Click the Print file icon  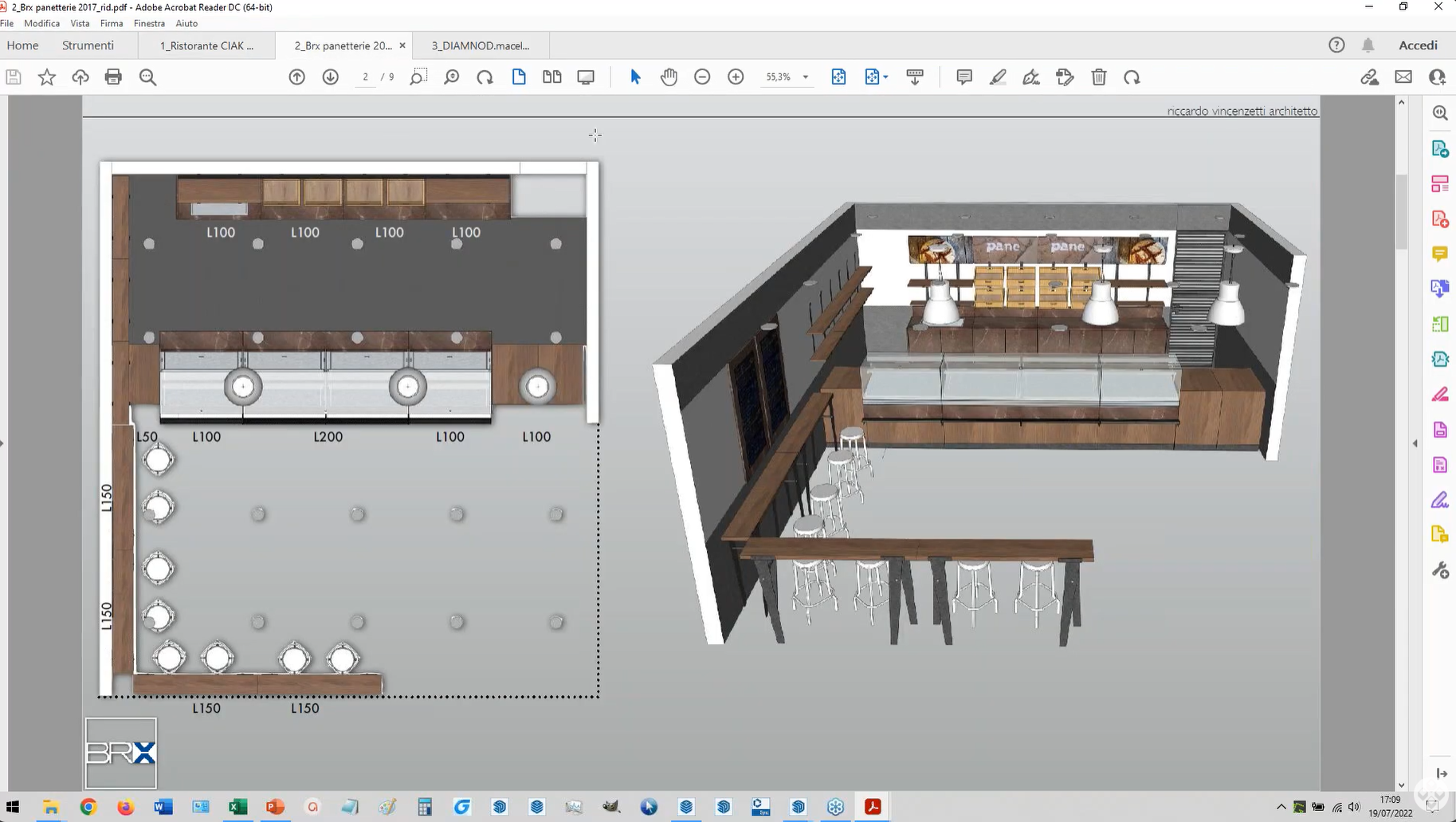[113, 77]
